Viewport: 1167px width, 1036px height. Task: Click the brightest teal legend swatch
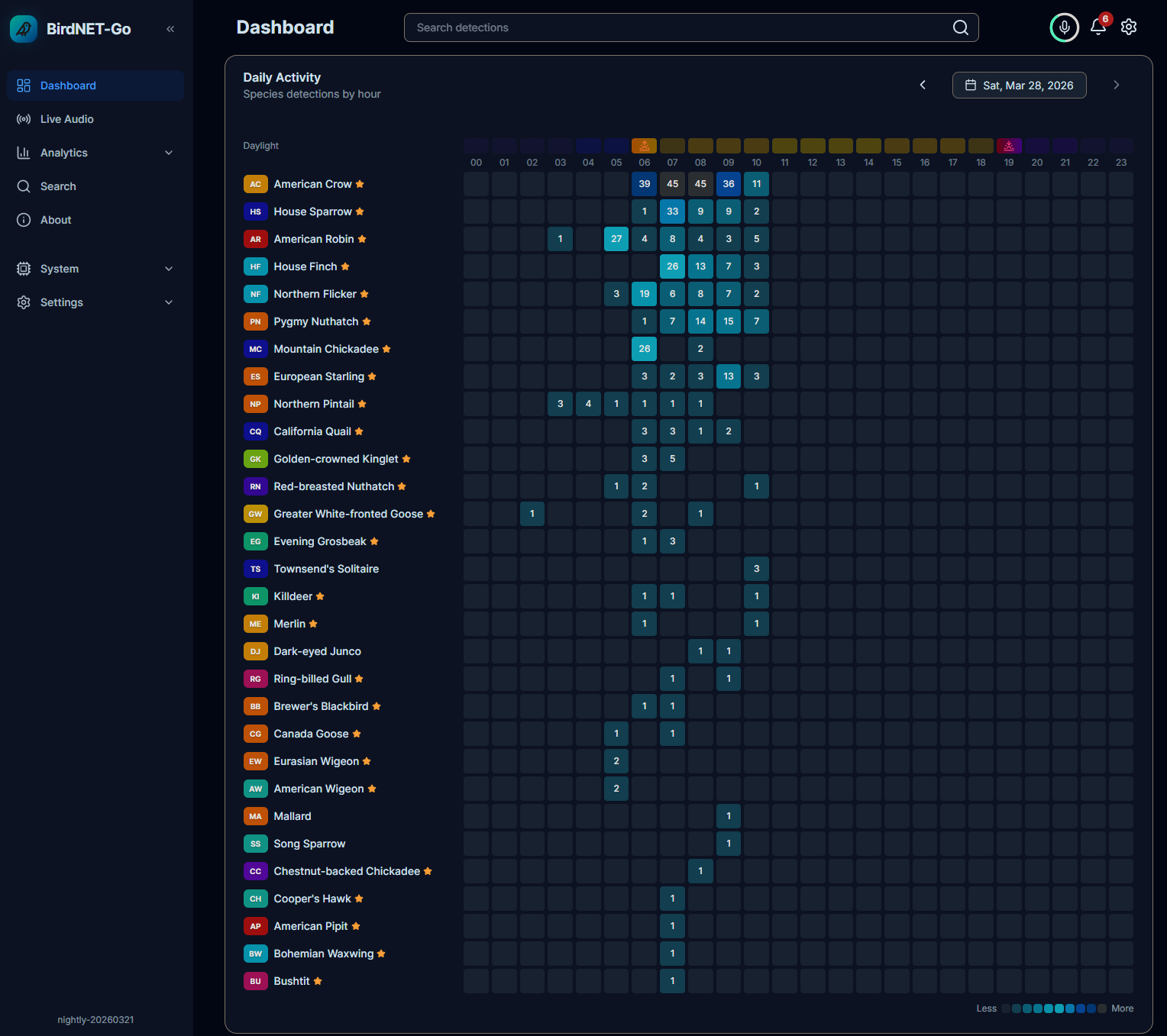point(1059,1009)
